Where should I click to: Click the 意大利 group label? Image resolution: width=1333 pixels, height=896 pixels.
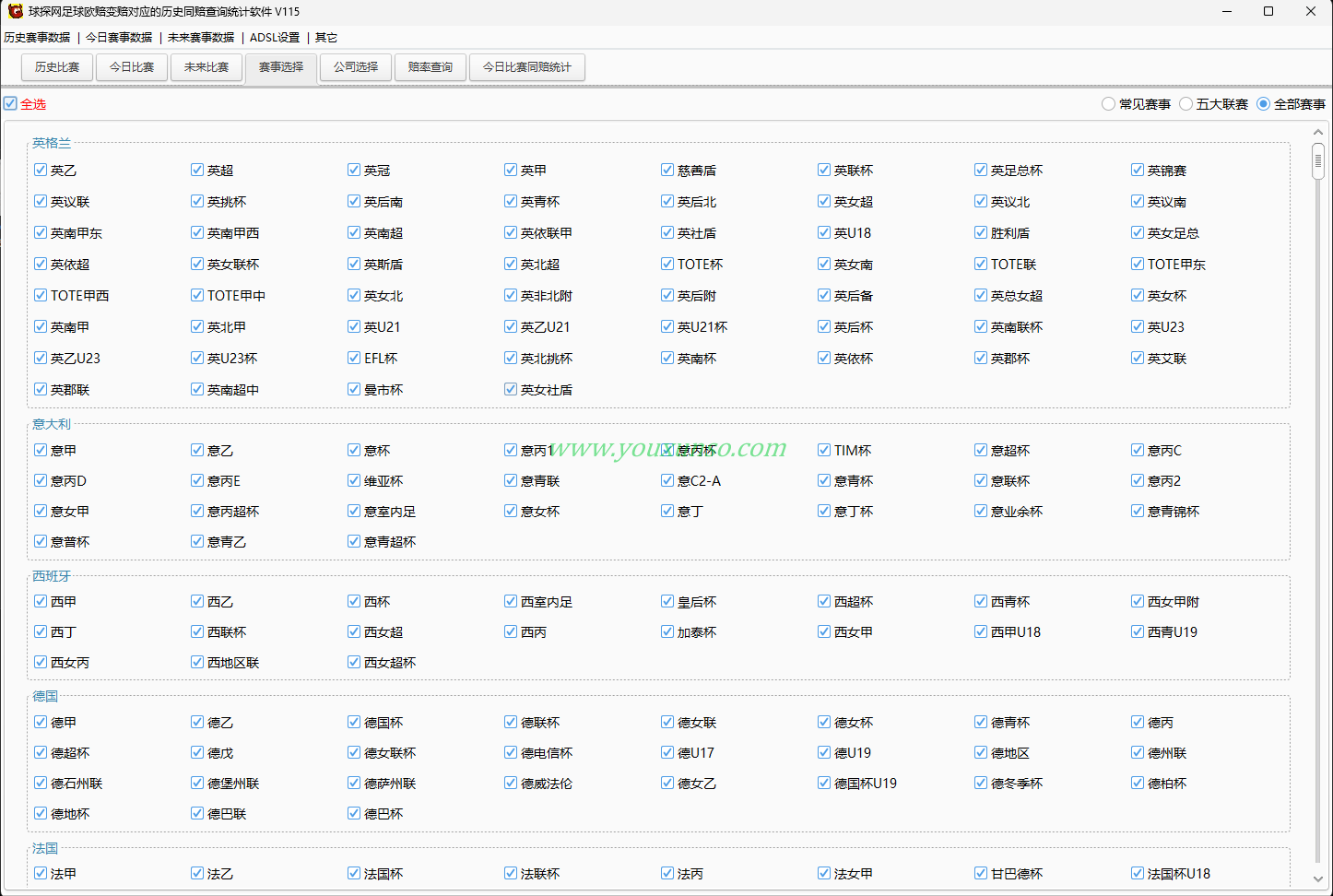click(52, 424)
